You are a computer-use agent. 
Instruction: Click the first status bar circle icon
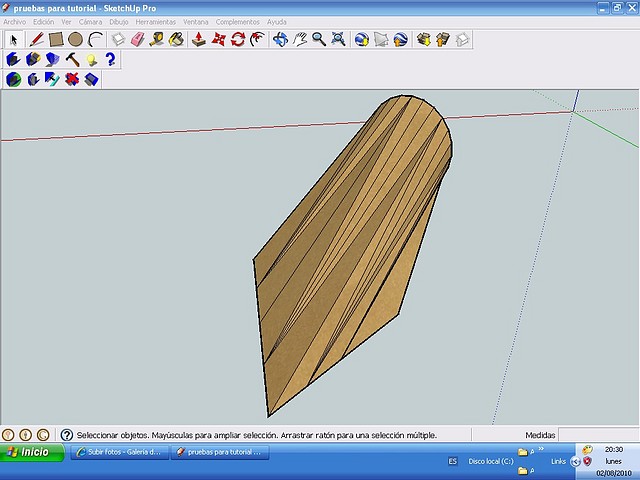point(8,435)
